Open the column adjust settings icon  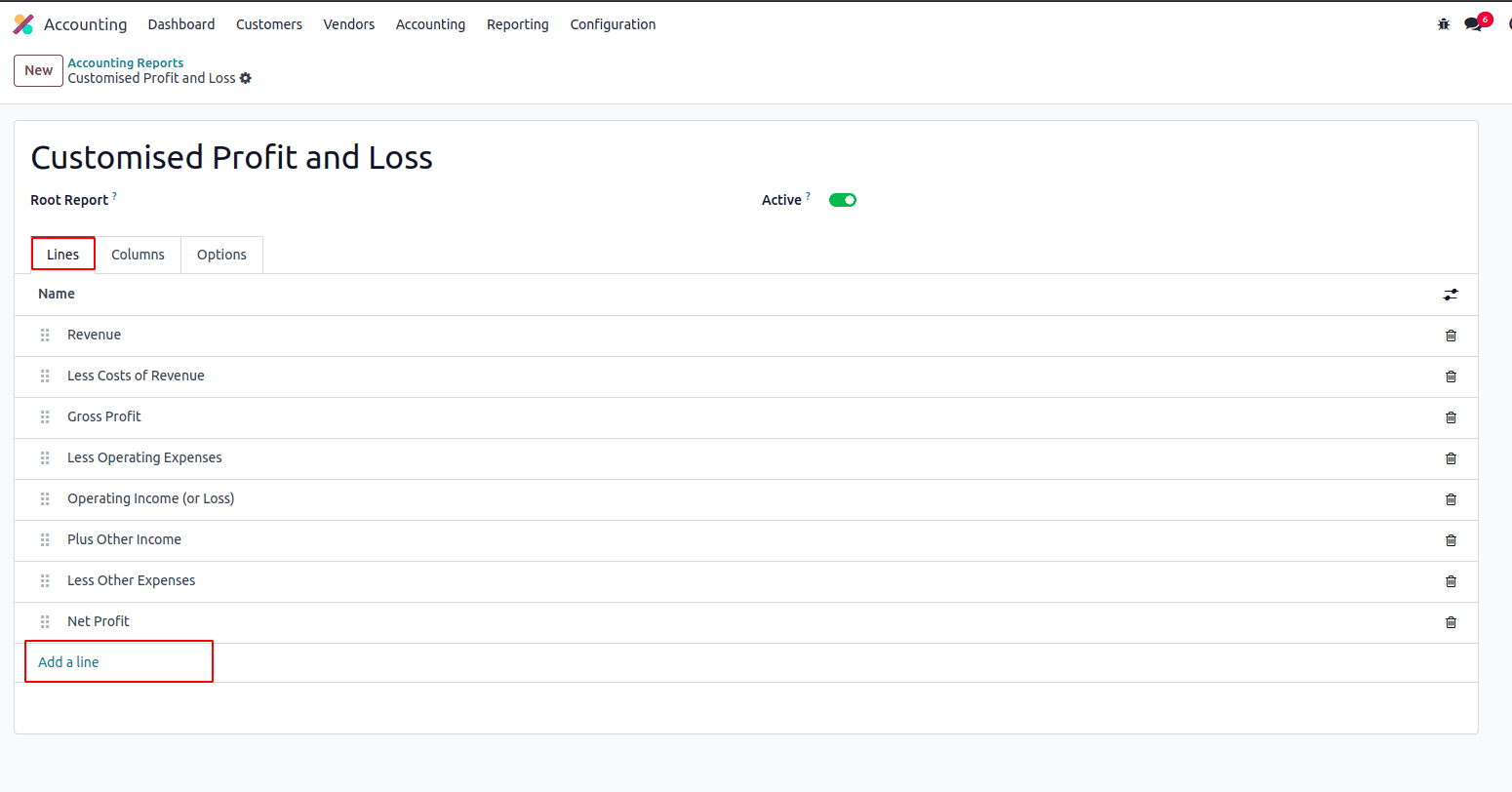coord(1451,295)
